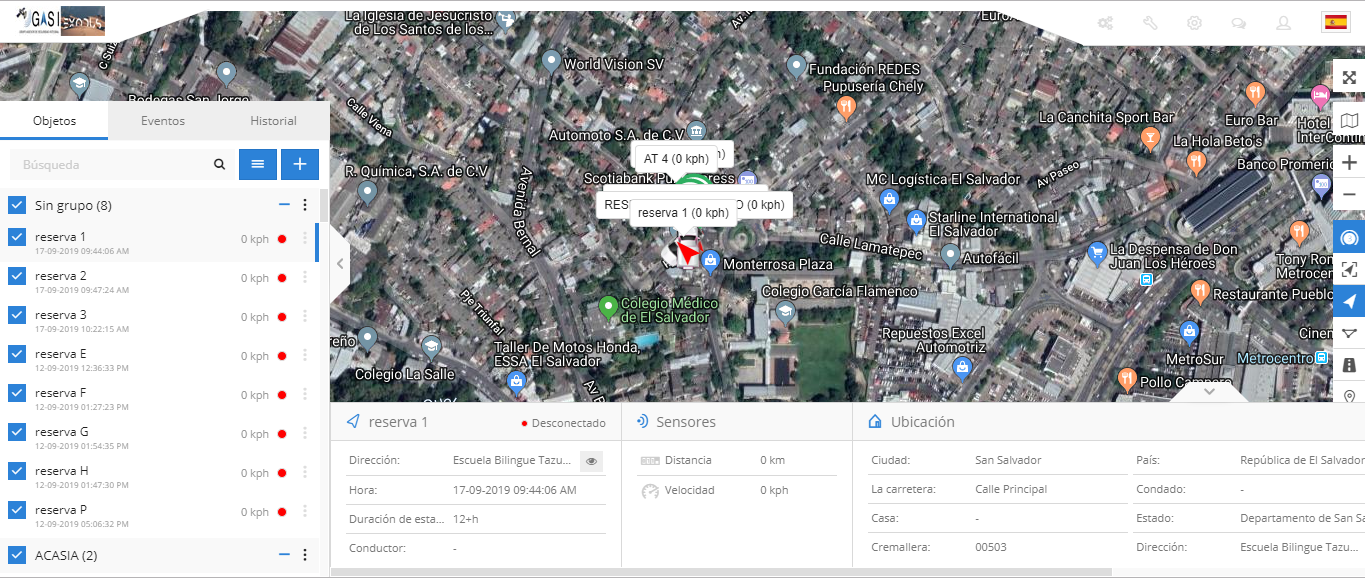Image resolution: width=1365 pixels, height=579 pixels.
Task: Click the blue add object plus button
Action: (299, 164)
